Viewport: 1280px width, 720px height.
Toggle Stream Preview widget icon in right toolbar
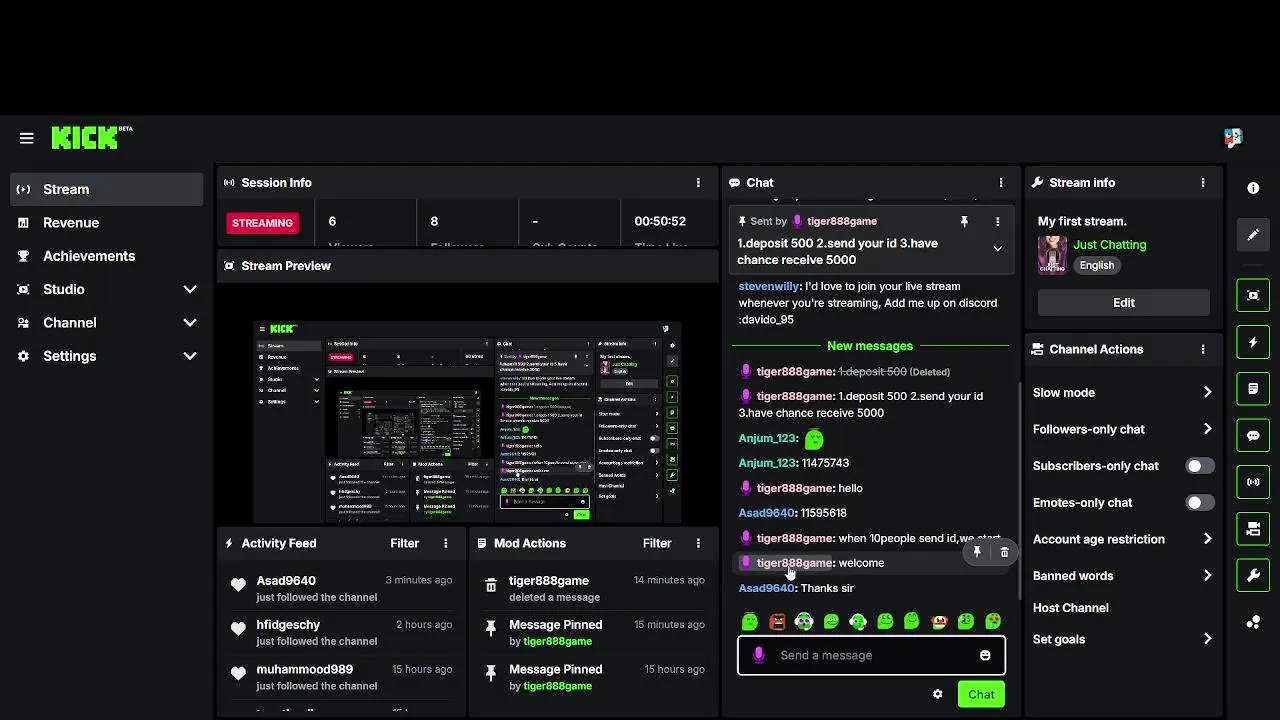pyautogui.click(x=1253, y=295)
